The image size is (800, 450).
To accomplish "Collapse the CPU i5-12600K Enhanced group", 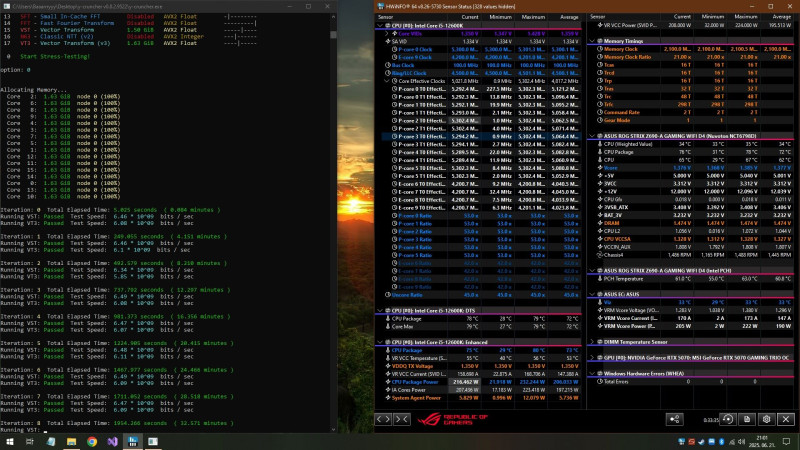I will click(x=380, y=342).
